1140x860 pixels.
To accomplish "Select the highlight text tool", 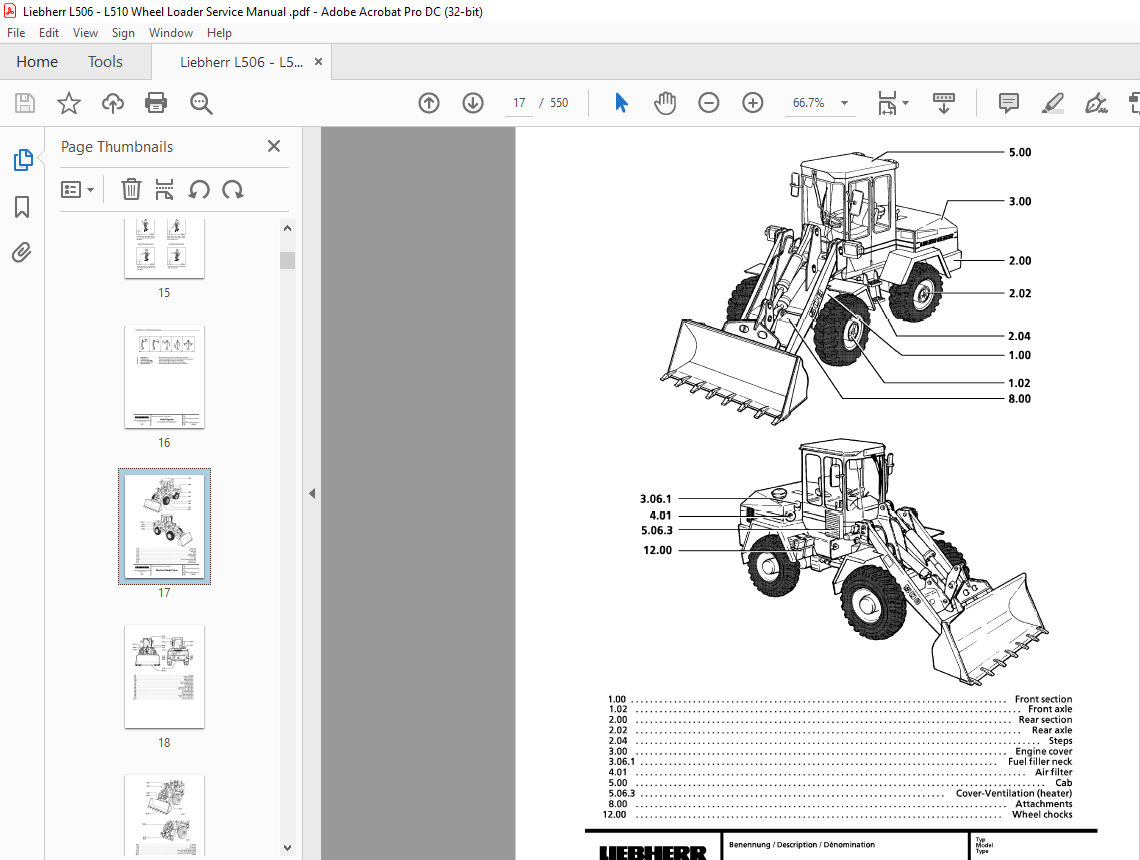I will [x=1052, y=103].
